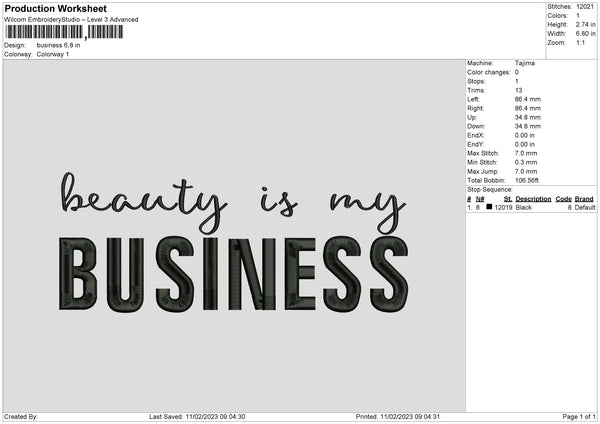Click the Min Stitch value 0.3 mm

(526, 163)
